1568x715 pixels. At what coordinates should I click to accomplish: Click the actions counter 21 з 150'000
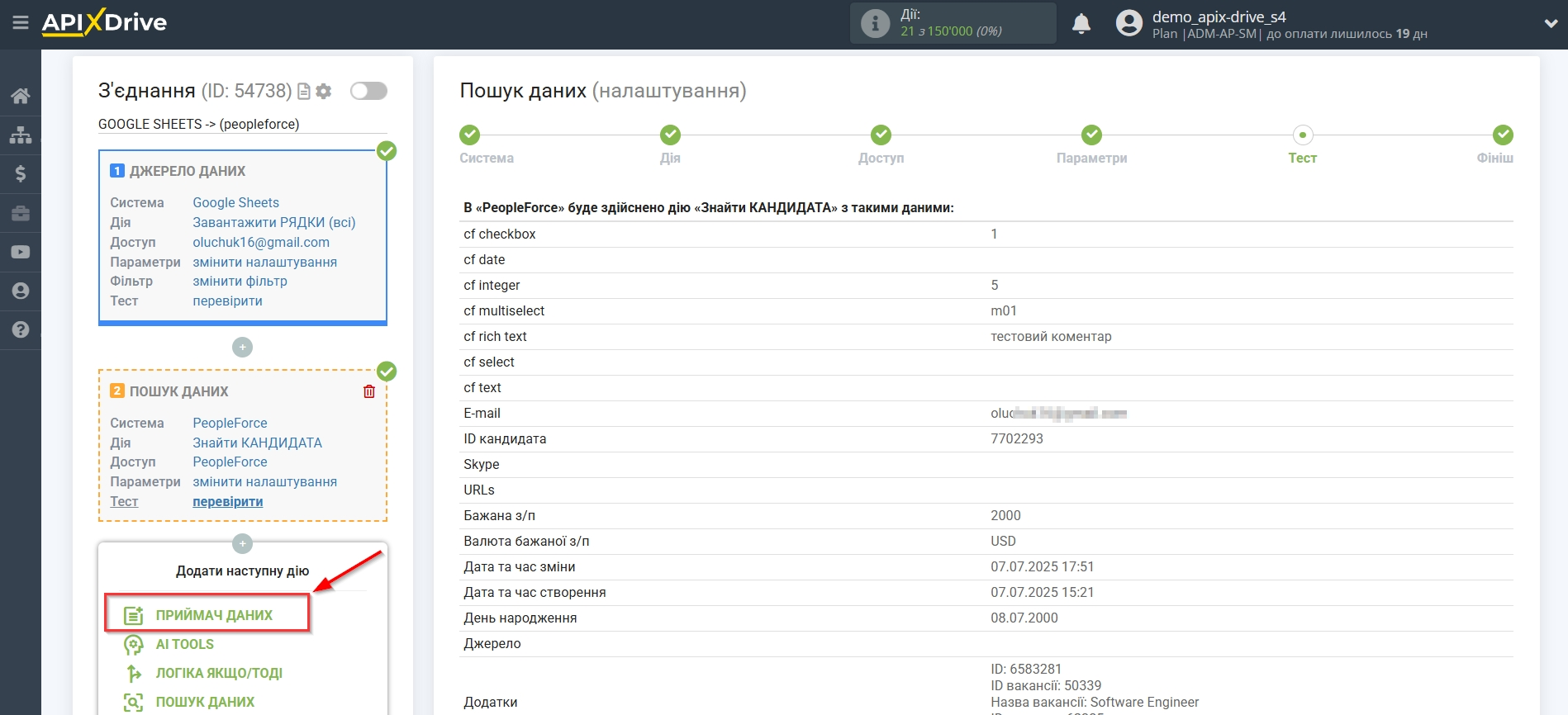tap(951, 31)
